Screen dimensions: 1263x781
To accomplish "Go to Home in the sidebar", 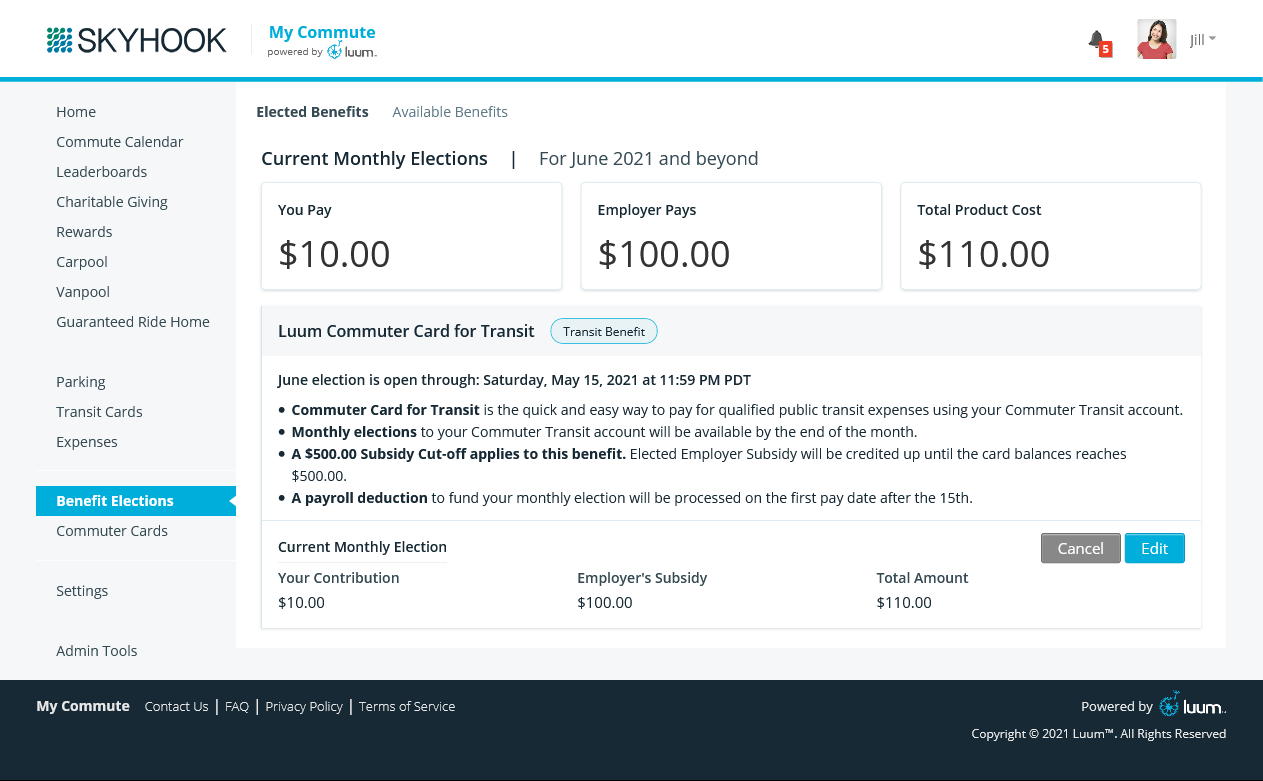I will click(x=76, y=112).
